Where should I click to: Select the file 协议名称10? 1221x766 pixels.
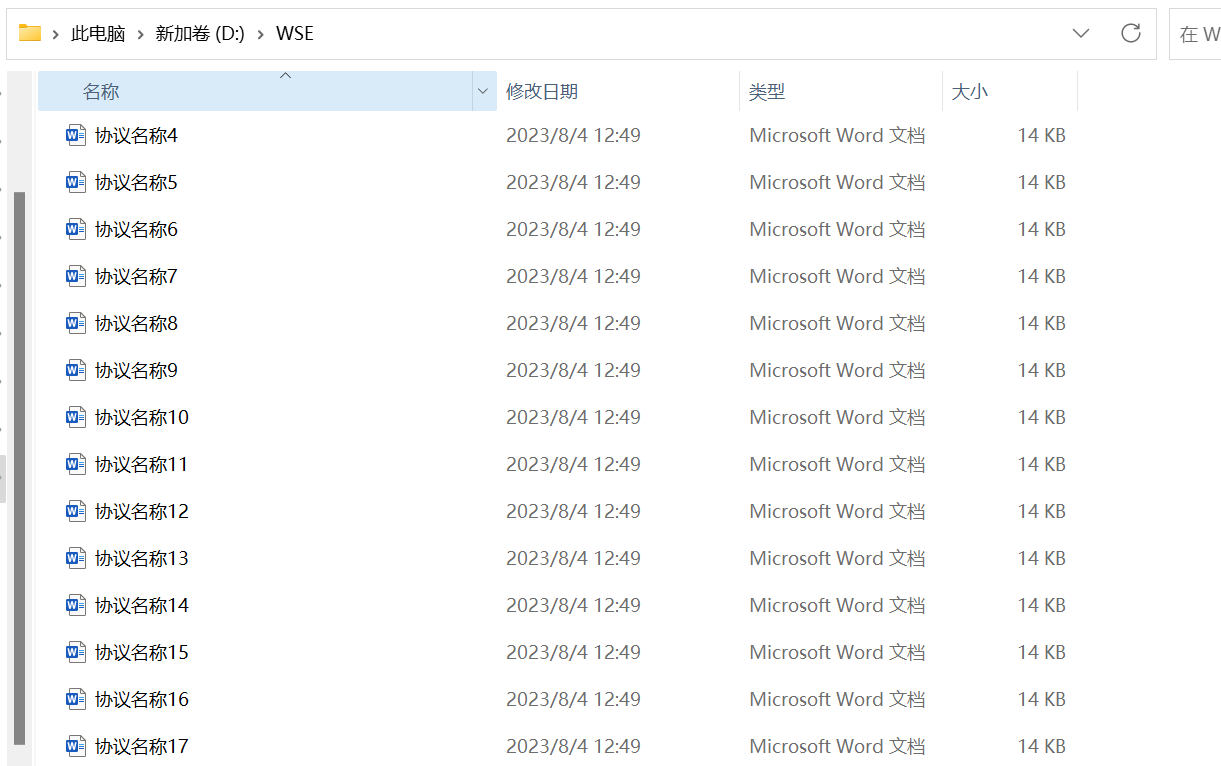click(x=142, y=417)
